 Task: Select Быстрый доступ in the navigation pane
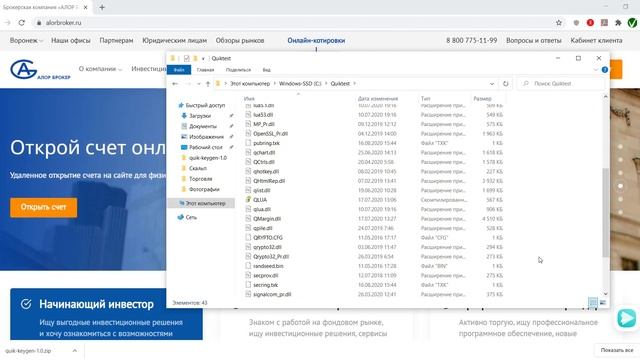point(205,105)
